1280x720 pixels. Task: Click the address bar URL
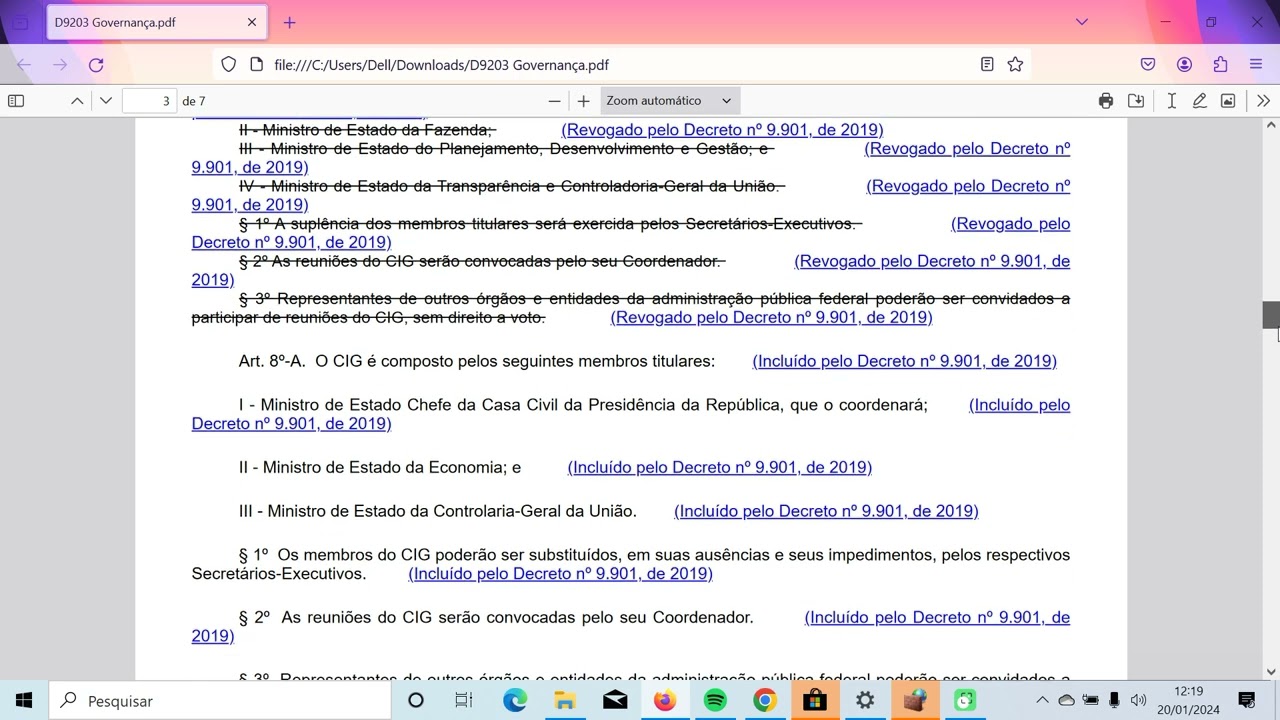(441, 65)
